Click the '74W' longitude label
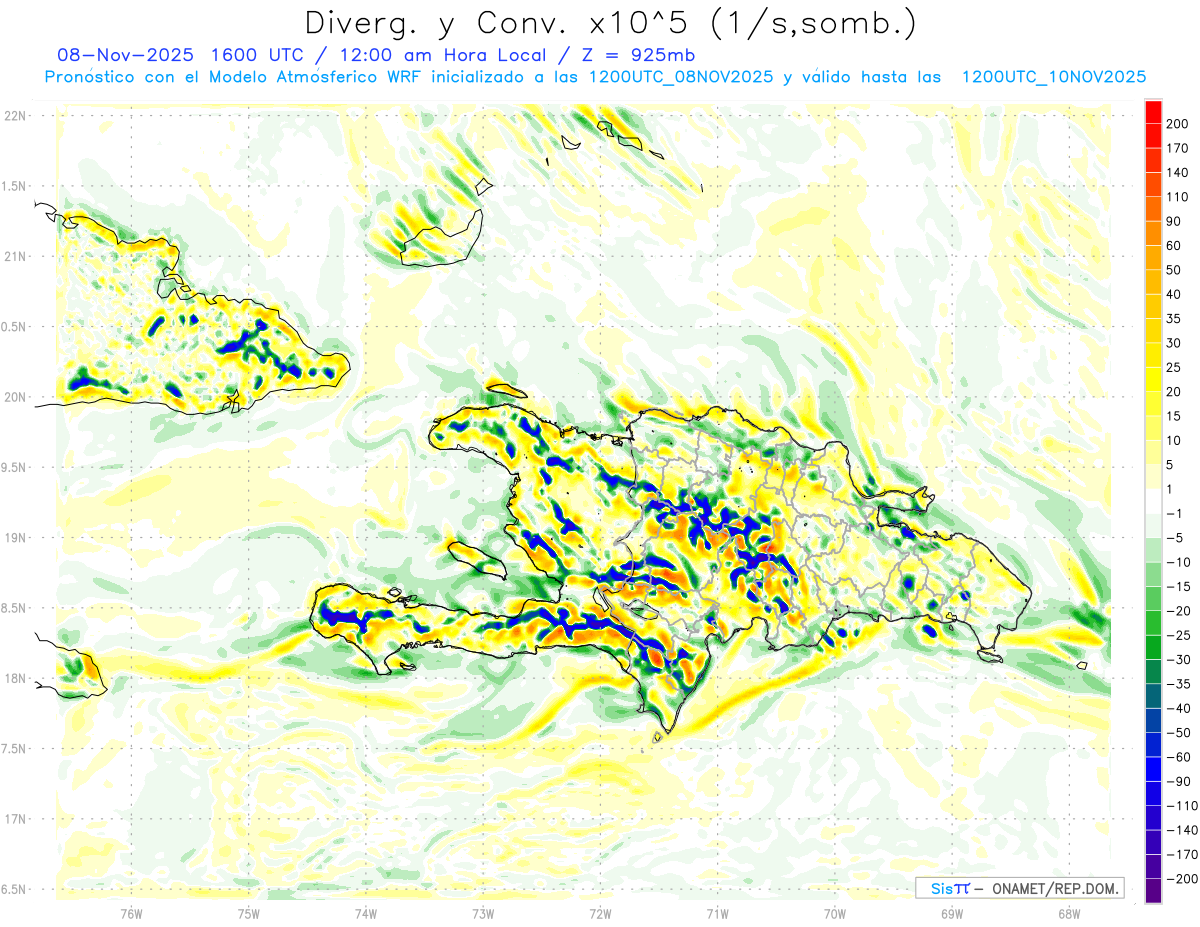Viewport: 1200px width, 927px height. click(x=365, y=914)
